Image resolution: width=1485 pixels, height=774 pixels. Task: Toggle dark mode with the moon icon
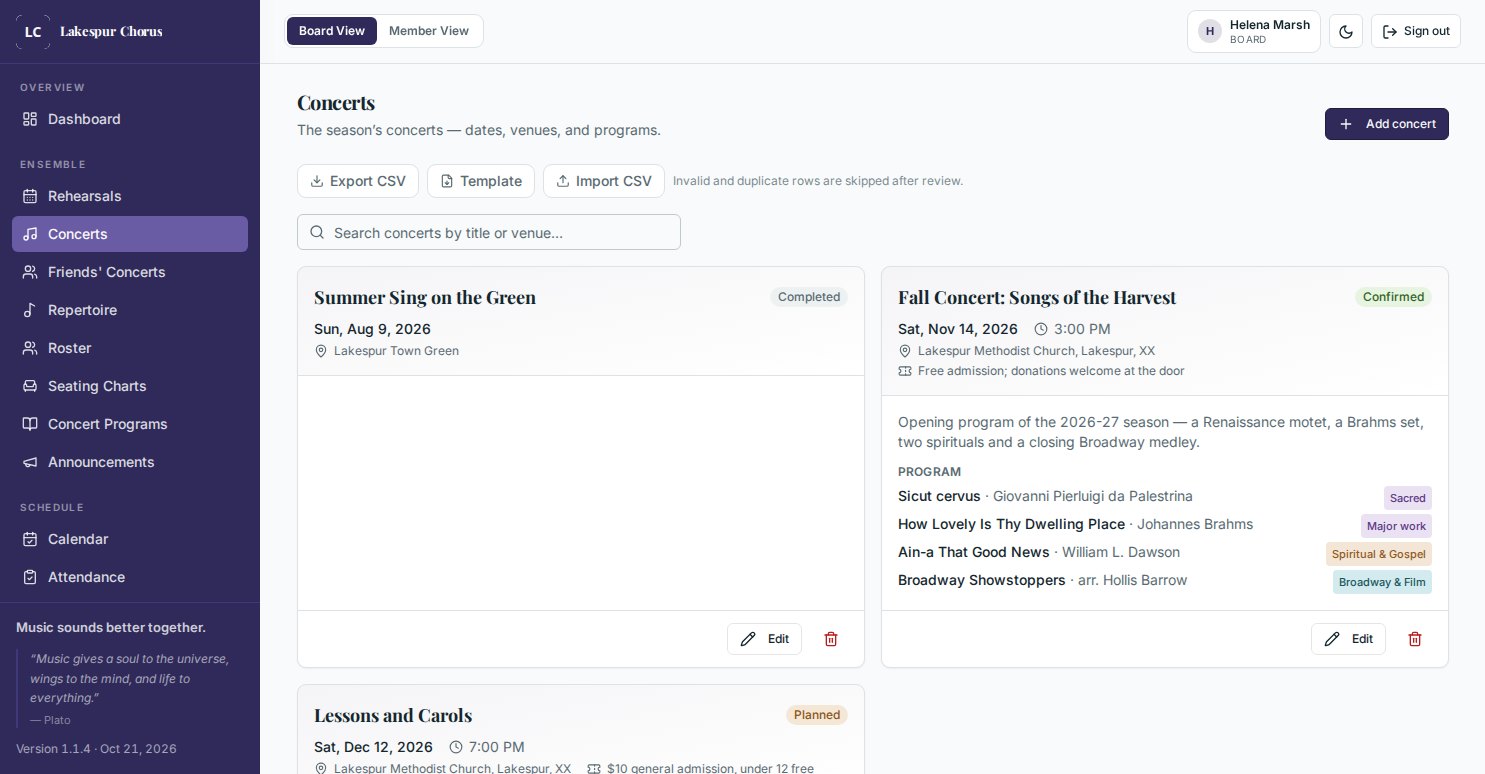[x=1346, y=31]
